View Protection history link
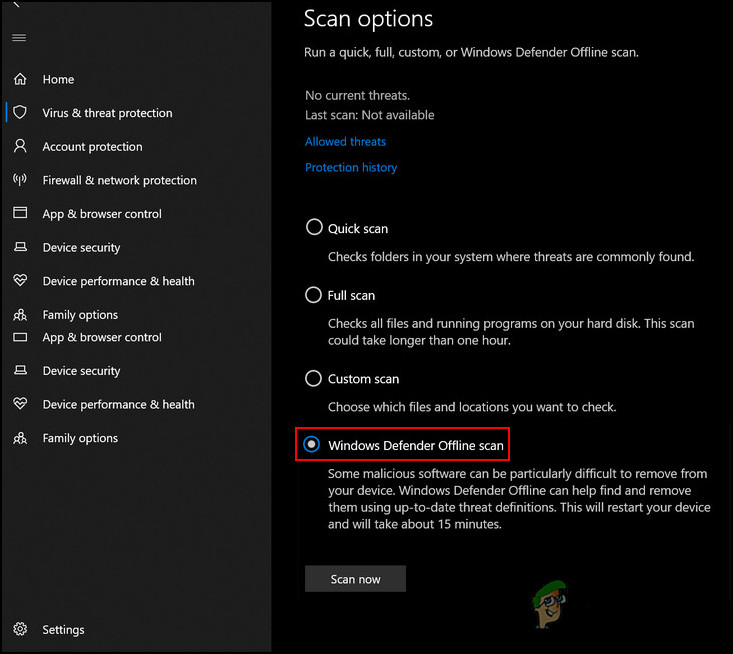The width and height of the screenshot is (733, 654). point(351,168)
